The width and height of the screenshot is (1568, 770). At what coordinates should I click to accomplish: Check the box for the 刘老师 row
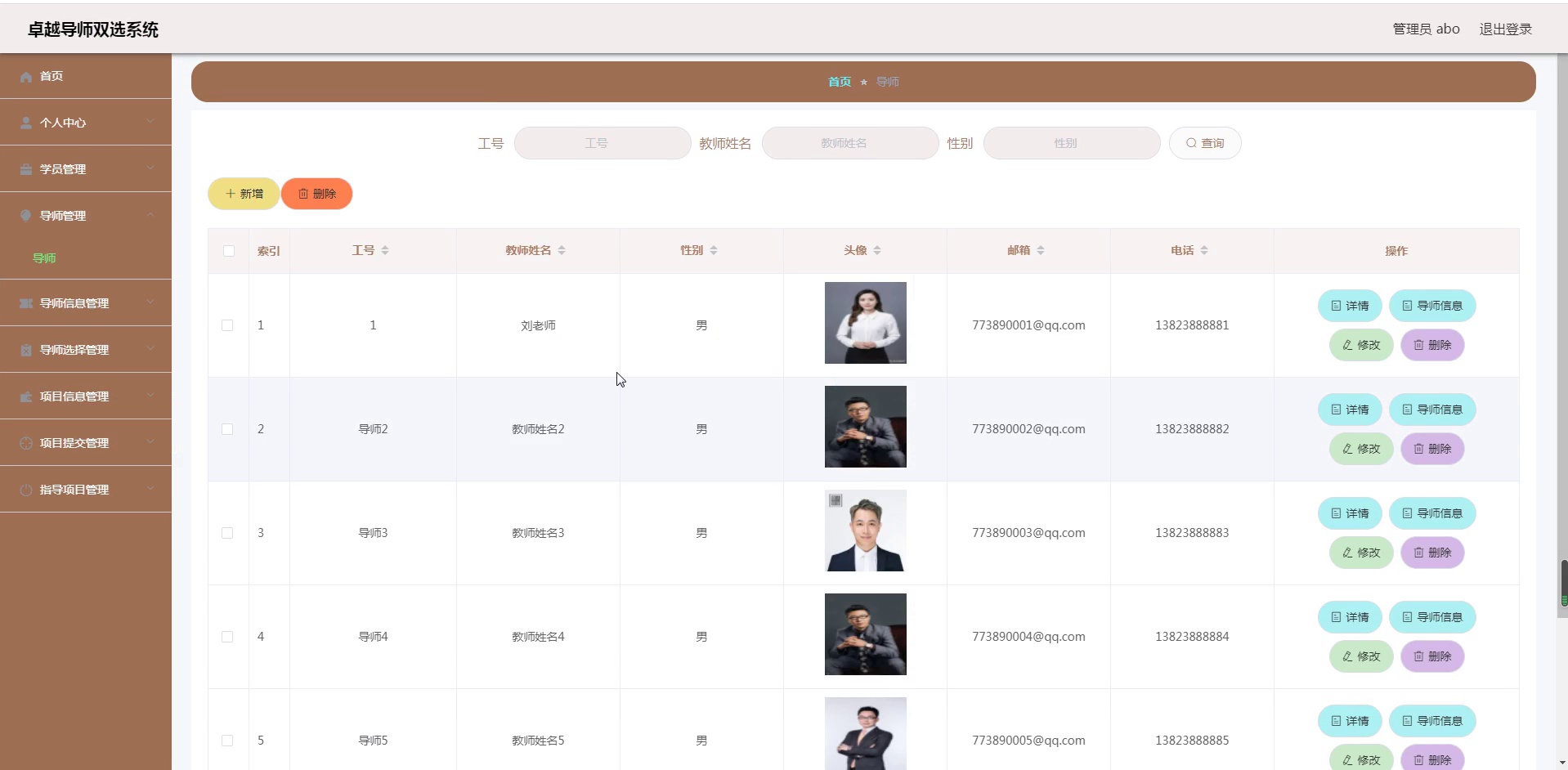coord(227,325)
